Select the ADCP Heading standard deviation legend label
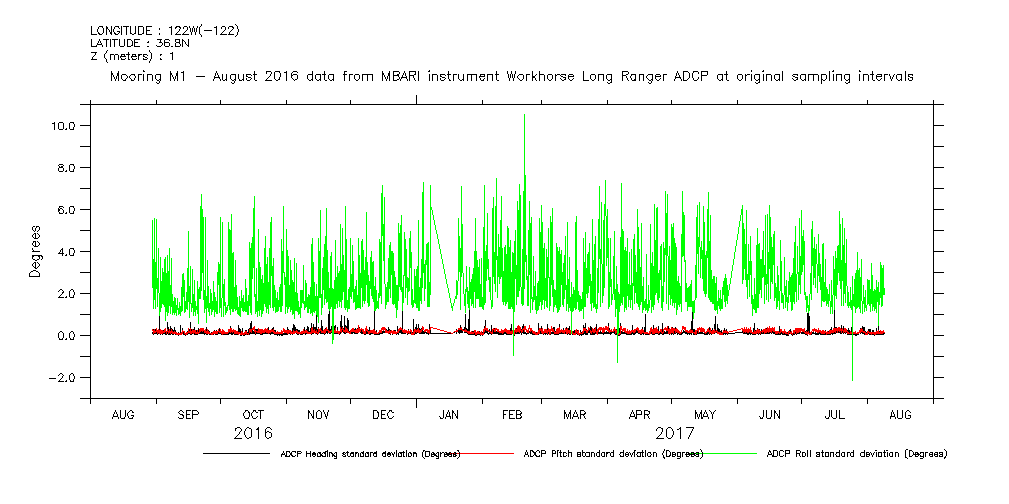 369,454
